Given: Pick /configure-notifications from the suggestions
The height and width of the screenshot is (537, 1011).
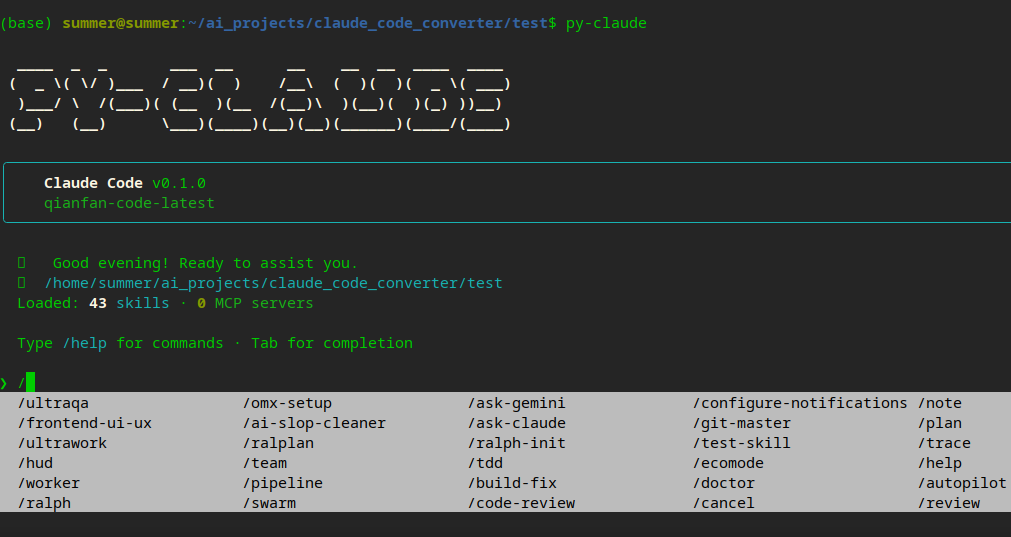Looking at the screenshot, I should click(x=800, y=403).
